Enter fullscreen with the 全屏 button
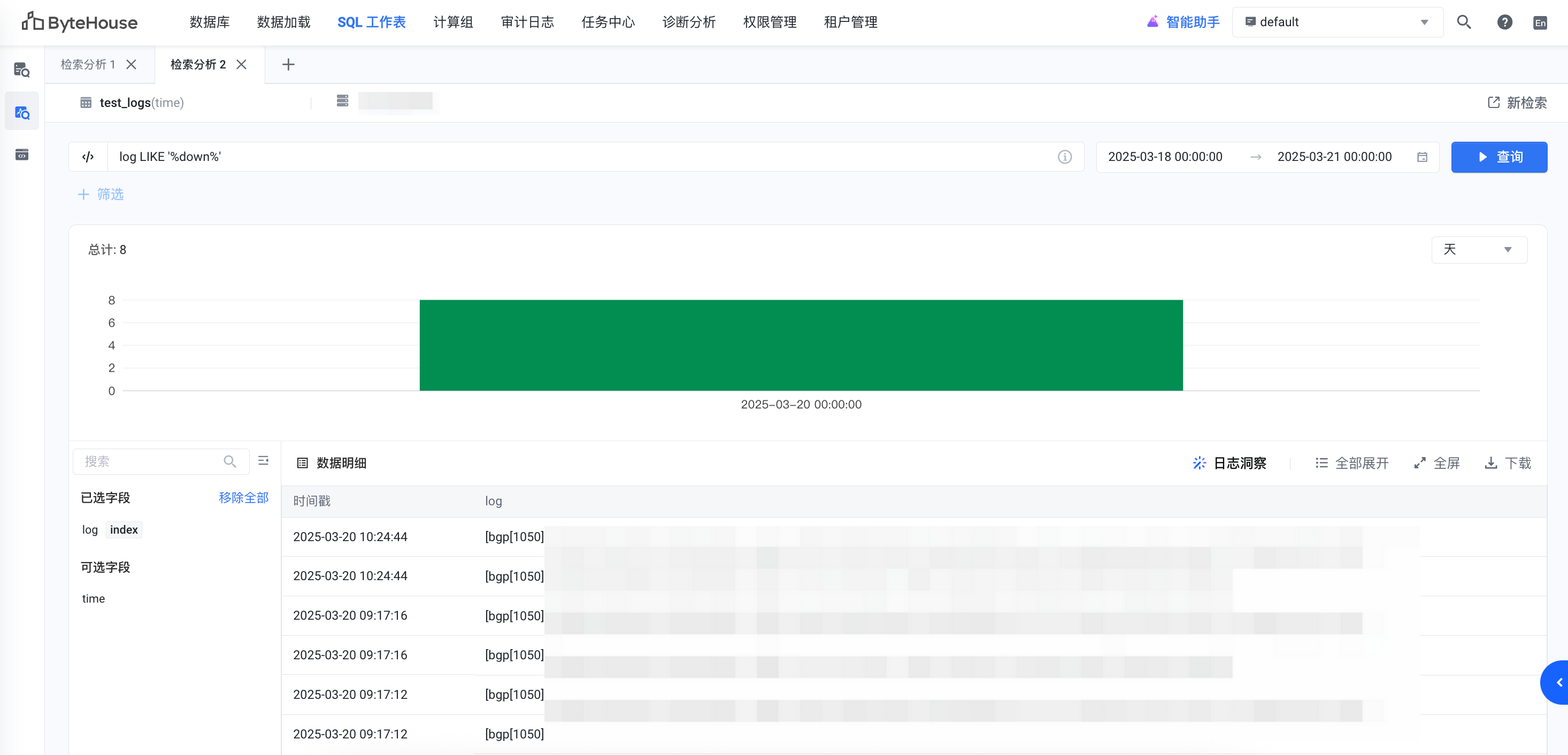The width and height of the screenshot is (1568, 755). [x=1436, y=463]
